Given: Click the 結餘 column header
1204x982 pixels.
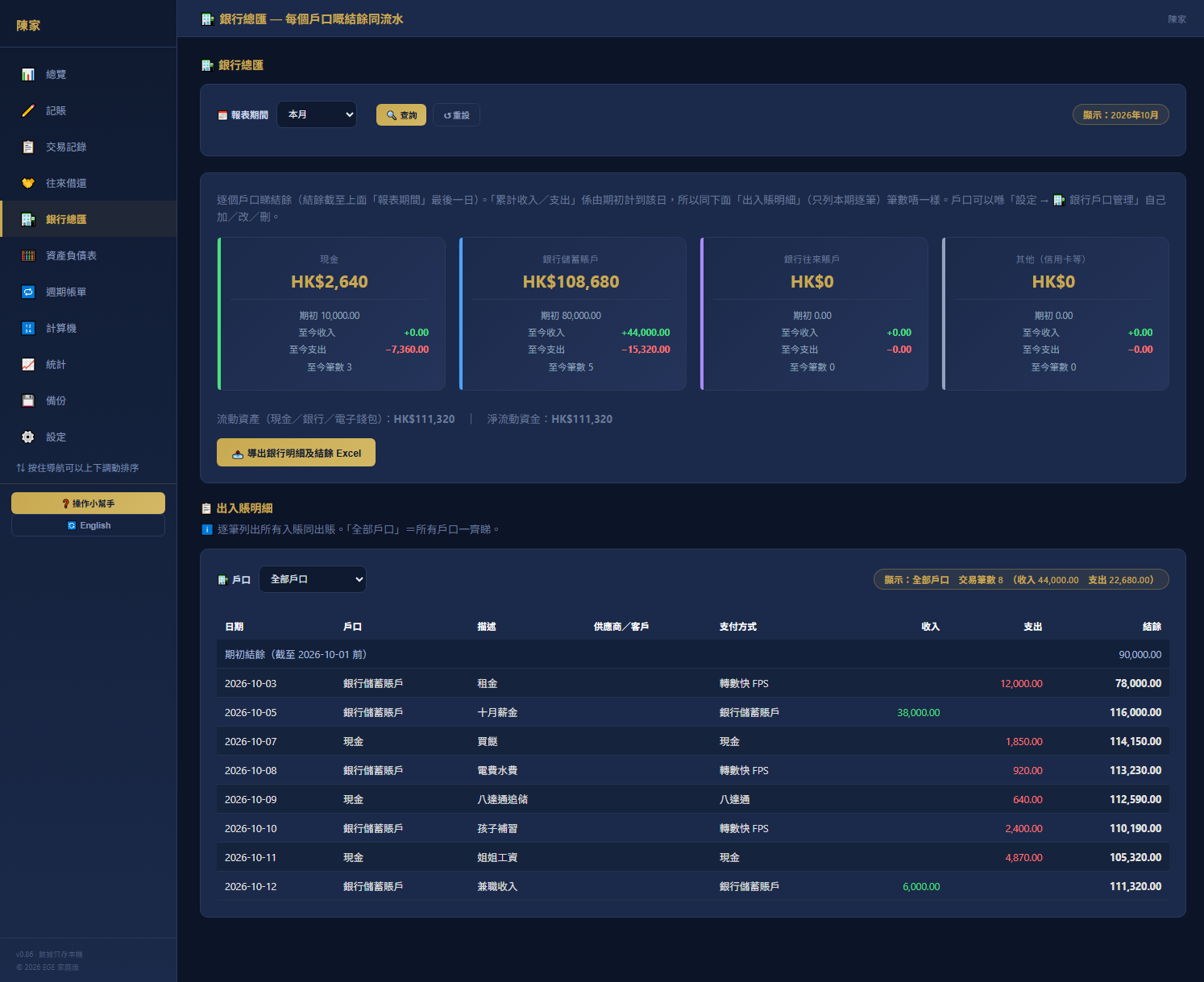Looking at the screenshot, I should click(x=1152, y=627).
